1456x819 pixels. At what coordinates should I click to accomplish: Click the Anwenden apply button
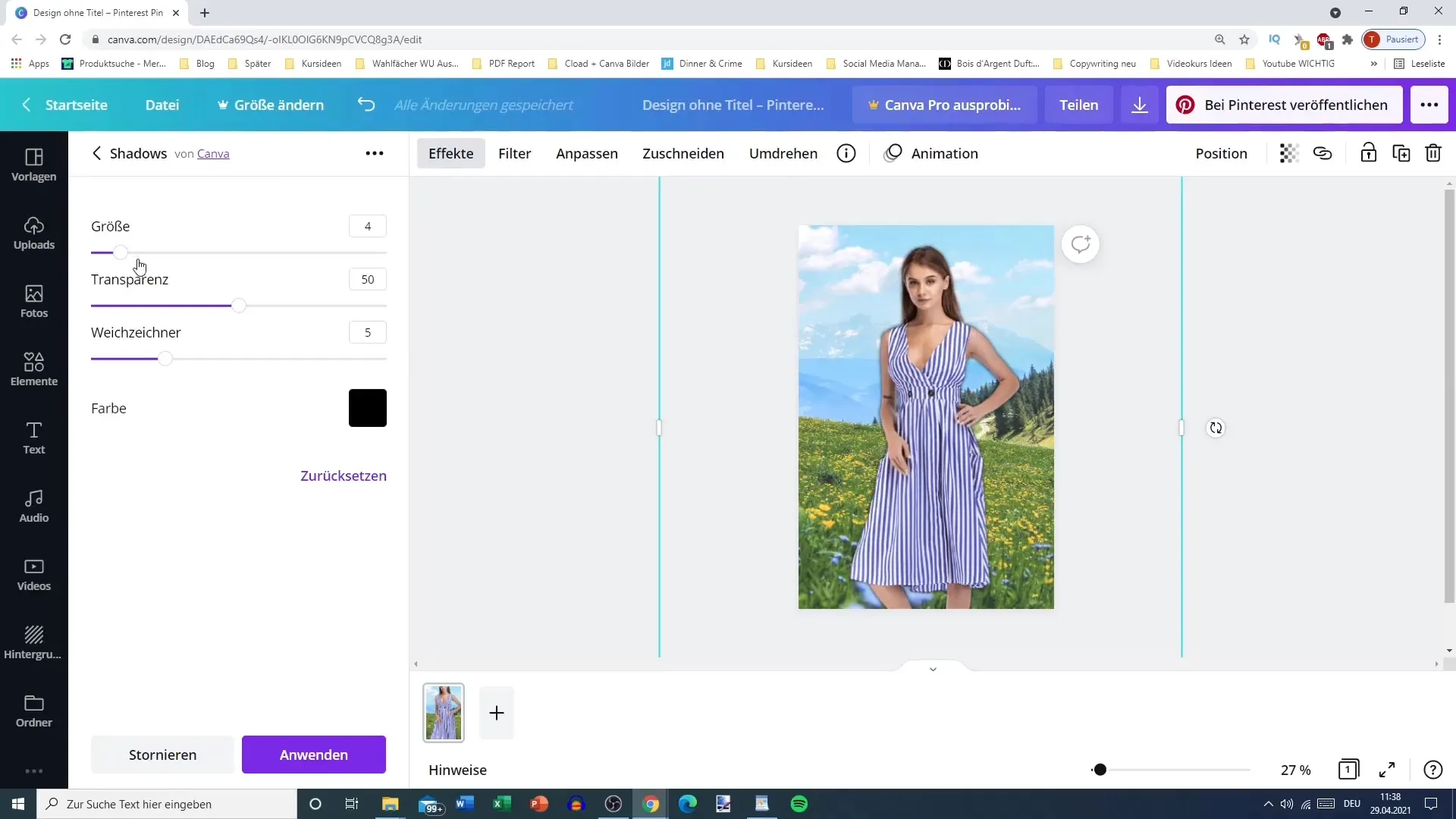coord(314,755)
